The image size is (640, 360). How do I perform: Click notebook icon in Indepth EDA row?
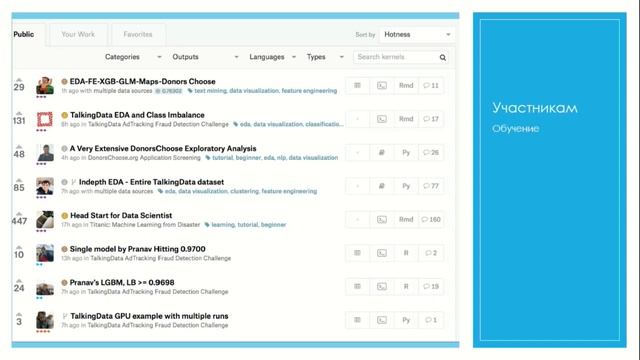[x=382, y=186]
